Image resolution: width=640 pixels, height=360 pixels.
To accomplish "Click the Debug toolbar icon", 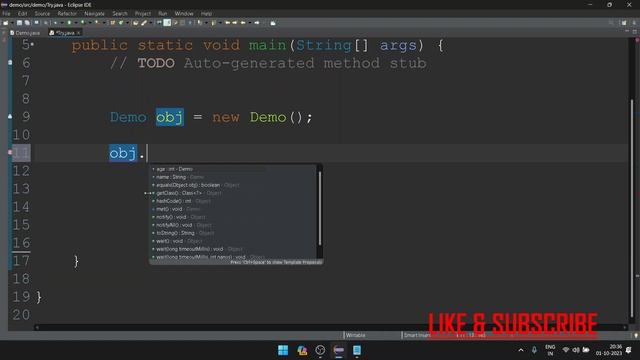I will coord(55,23).
